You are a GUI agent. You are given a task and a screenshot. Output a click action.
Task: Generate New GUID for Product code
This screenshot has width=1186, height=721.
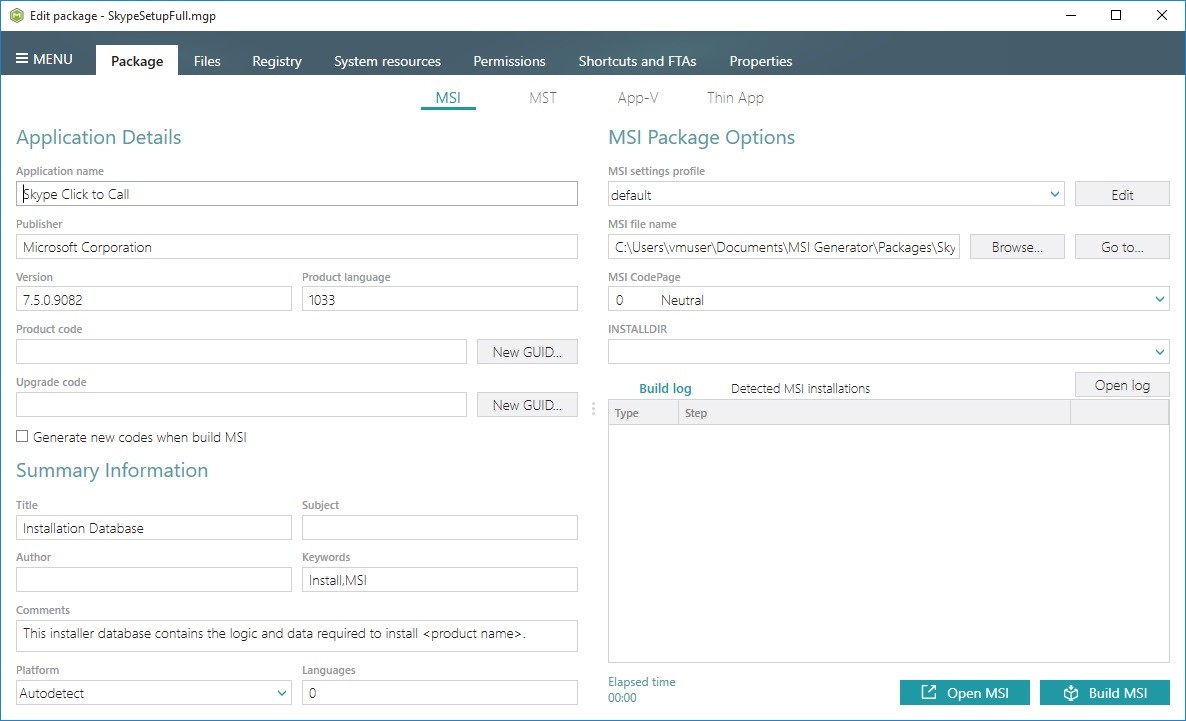(x=527, y=352)
